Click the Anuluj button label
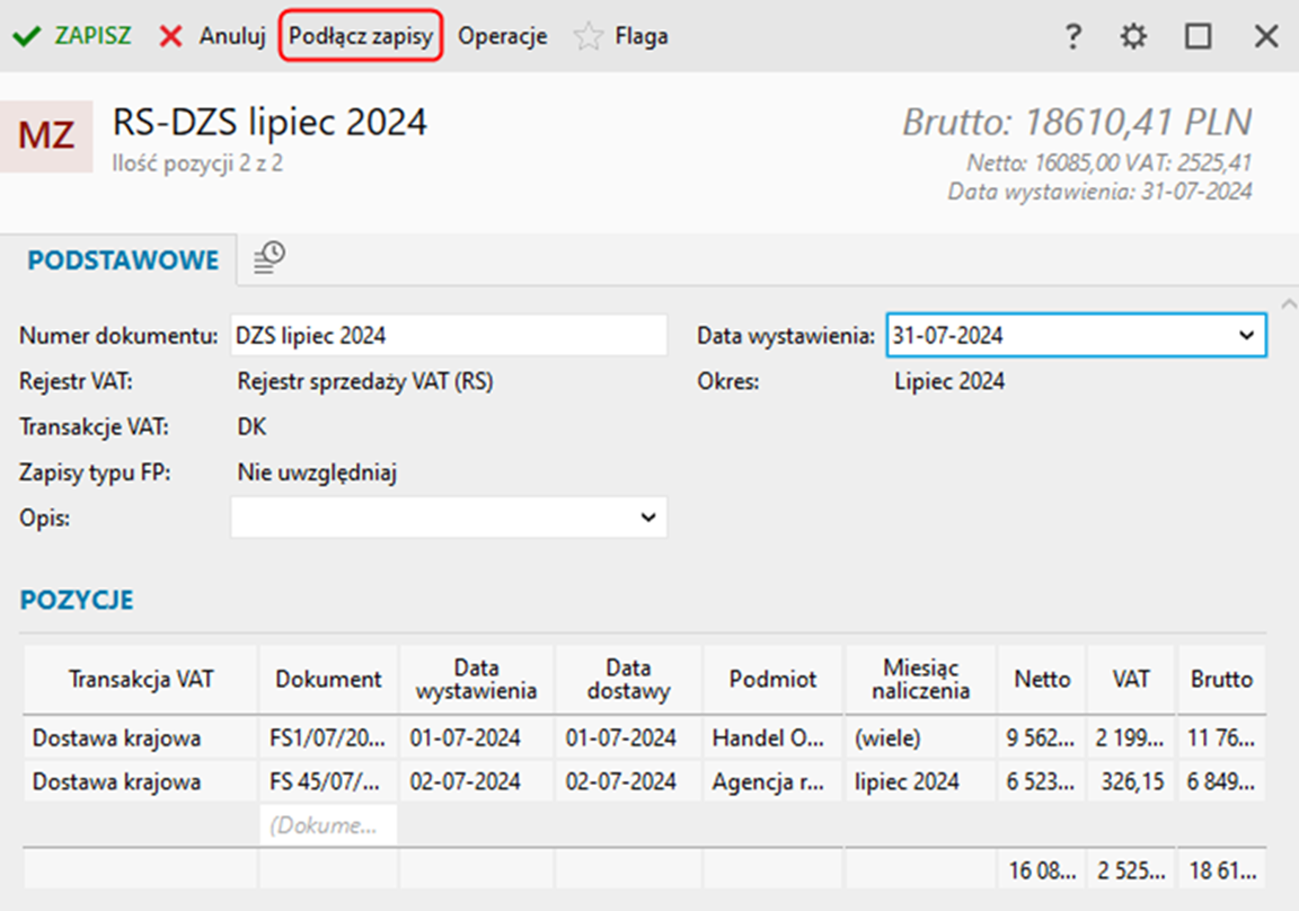 pyautogui.click(x=232, y=37)
